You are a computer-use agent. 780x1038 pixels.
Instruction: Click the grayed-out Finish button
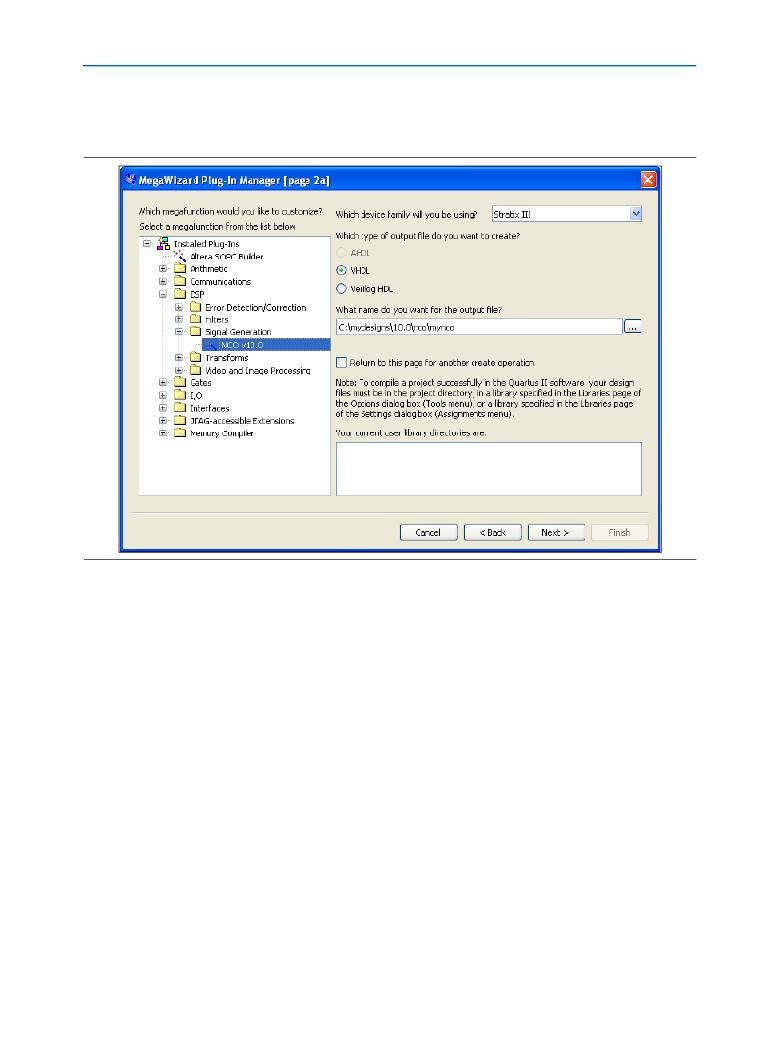point(619,532)
